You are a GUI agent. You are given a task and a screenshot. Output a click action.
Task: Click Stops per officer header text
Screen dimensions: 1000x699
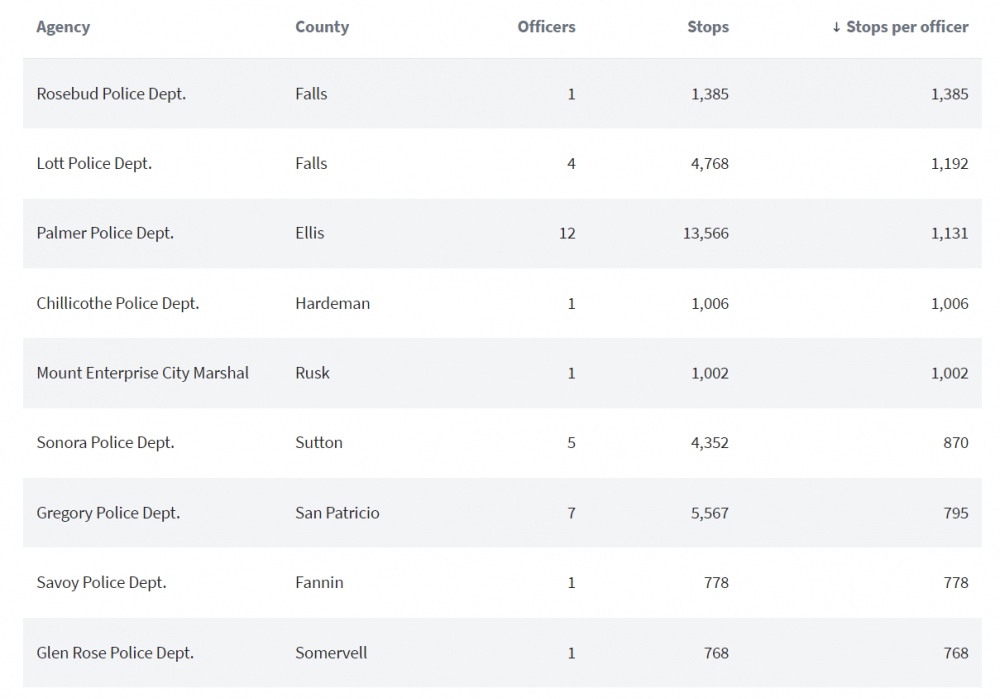tap(907, 27)
